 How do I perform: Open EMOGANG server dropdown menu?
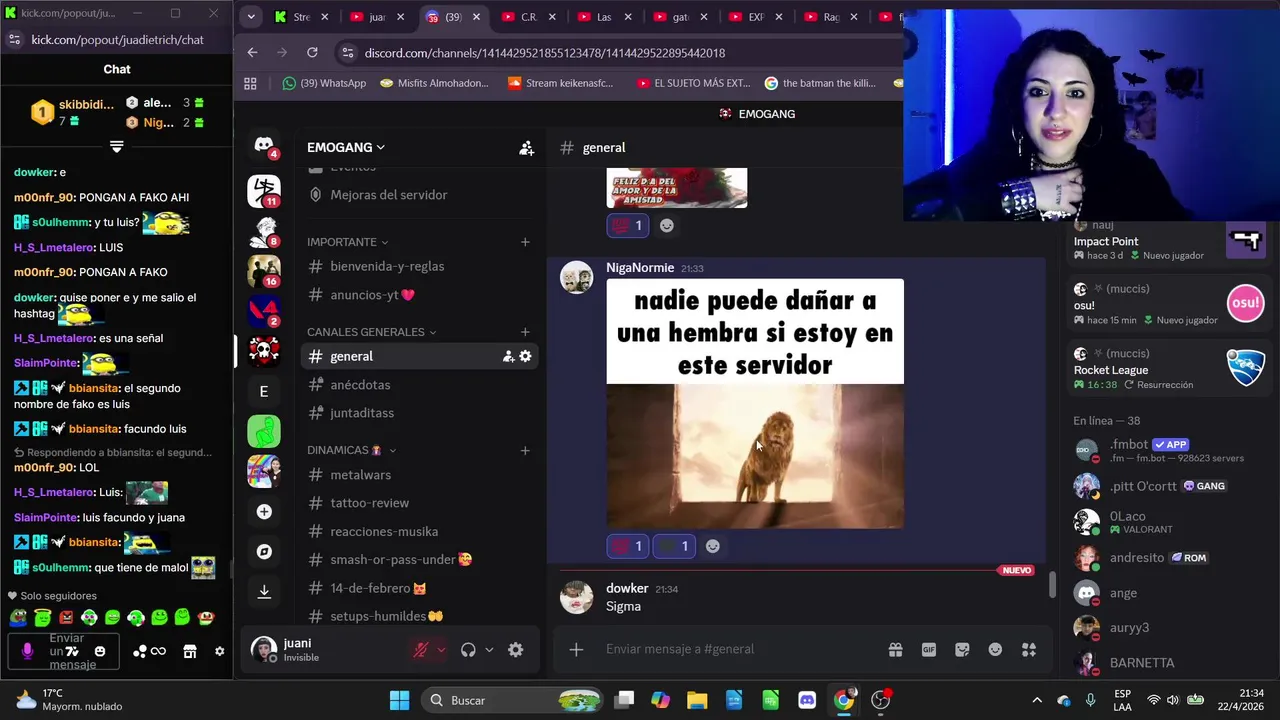346,147
